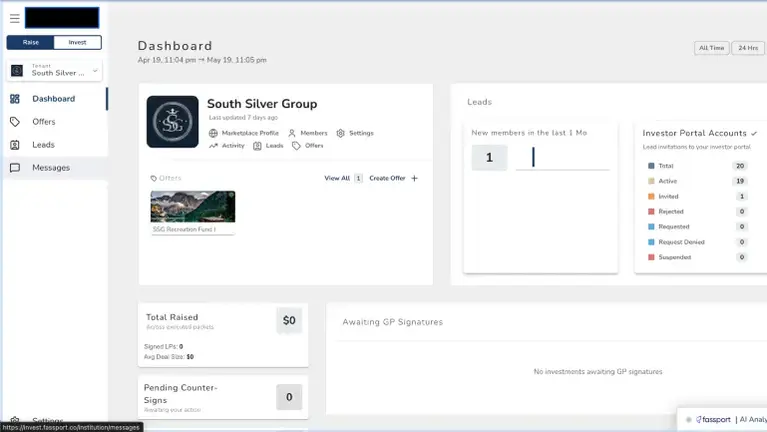The image size is (767, 432).
Task: Click View All offers link
Action: pos(337,178)
